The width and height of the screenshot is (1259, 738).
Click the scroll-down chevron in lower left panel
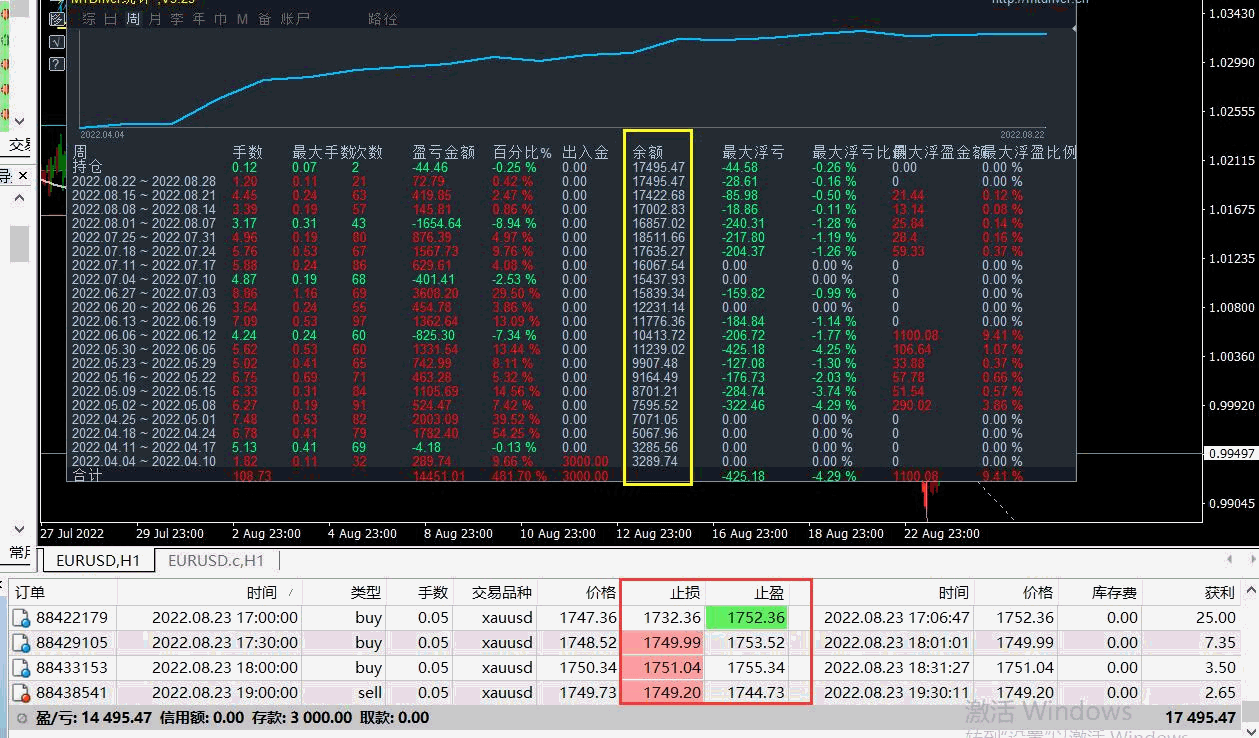pyautogui.click(x=18, y=529)
